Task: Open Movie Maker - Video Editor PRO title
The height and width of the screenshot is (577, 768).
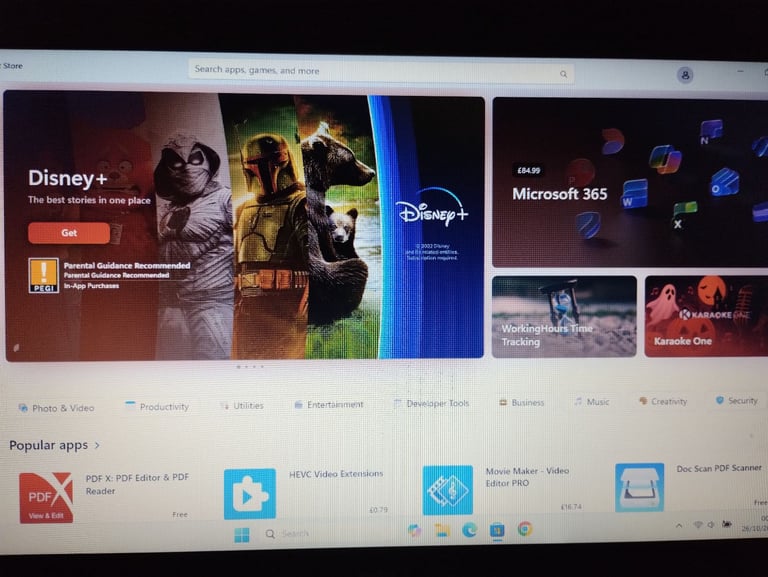Action: [x=528, y=477]
